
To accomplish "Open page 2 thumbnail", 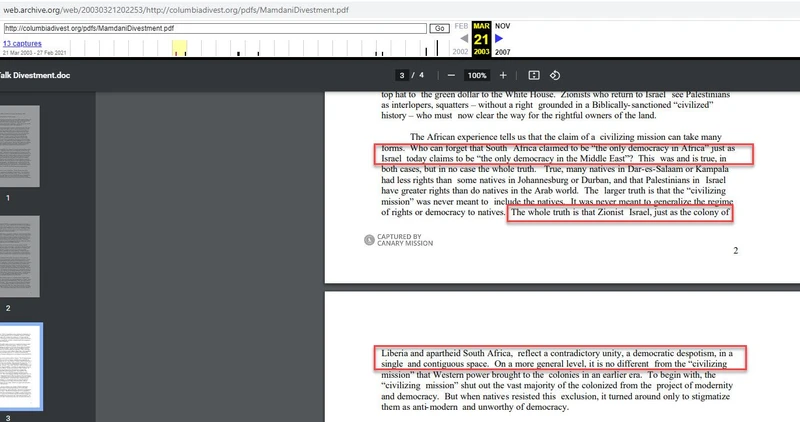I will [19, 256].
